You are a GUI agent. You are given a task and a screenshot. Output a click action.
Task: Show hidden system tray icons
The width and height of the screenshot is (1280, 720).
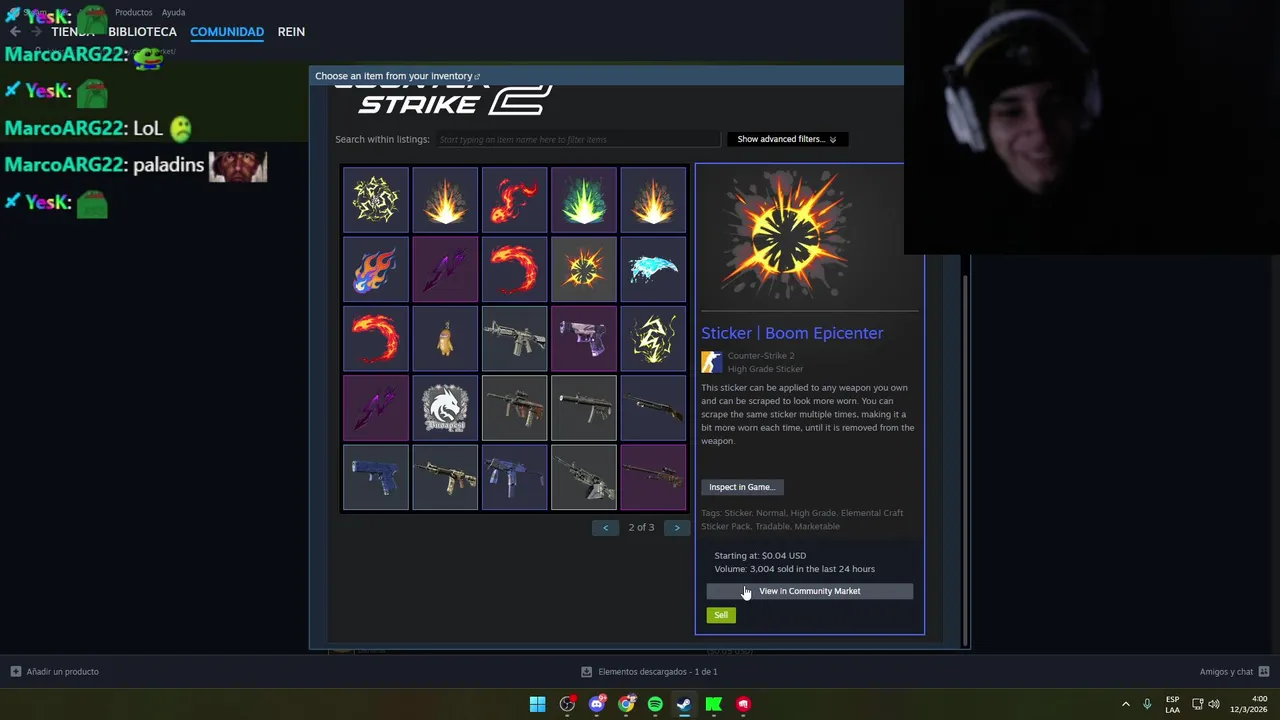[1125, 704]
